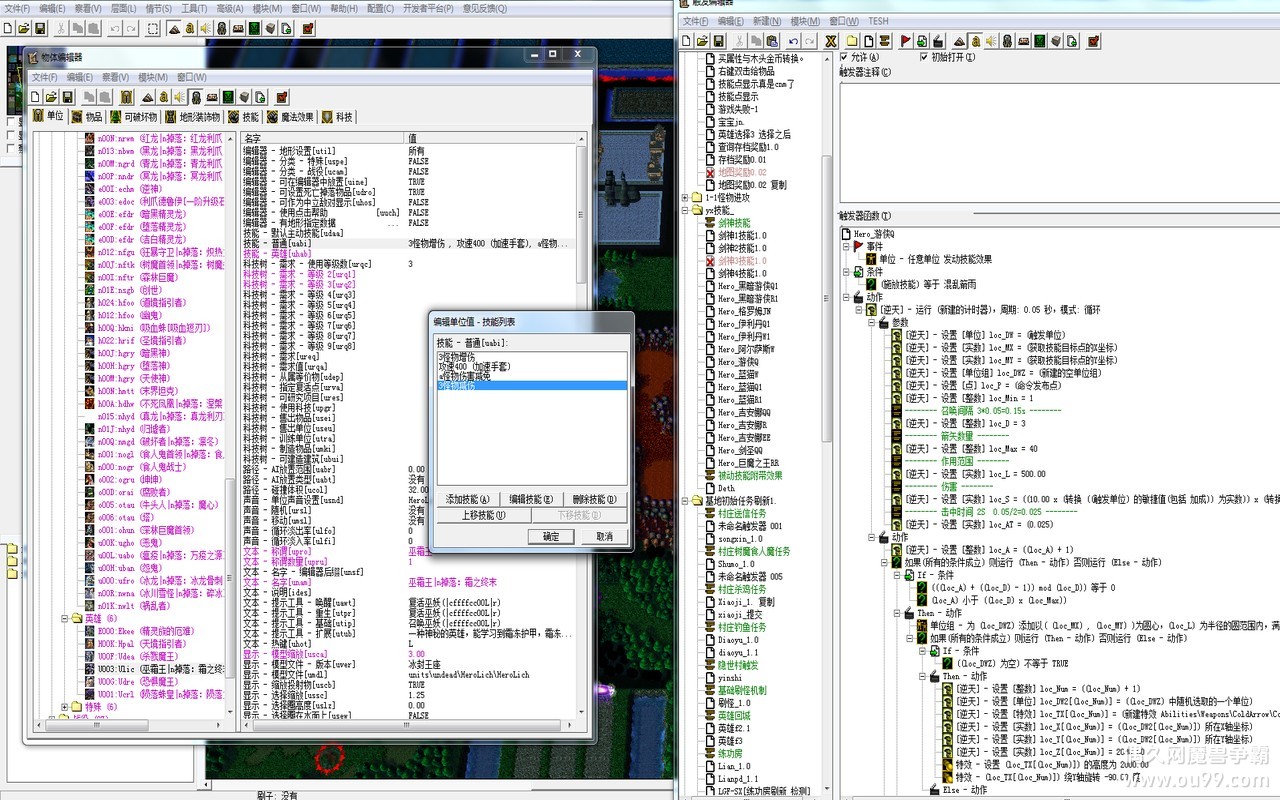Select the Hero_游侠Q trigger in tree
This screenshot has width=1280, height=800.
click(740, 362)
